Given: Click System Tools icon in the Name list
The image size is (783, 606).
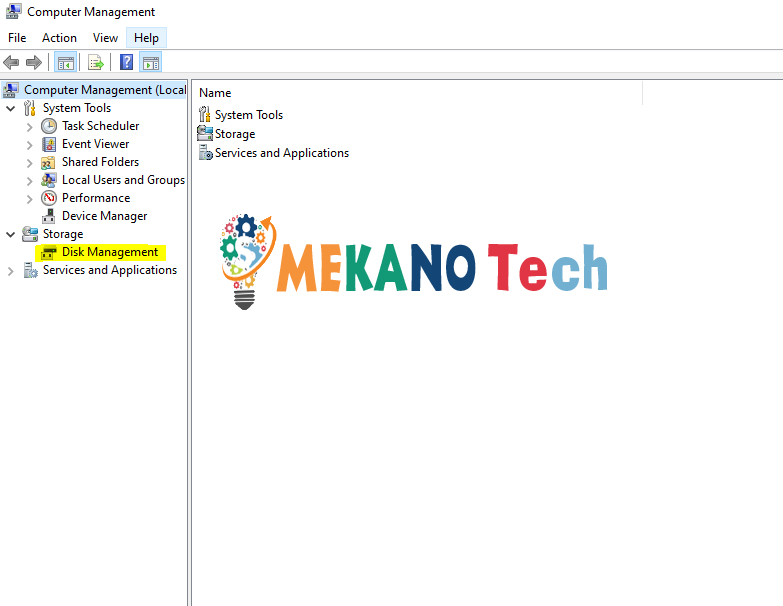Looking at the screenshot, I should click(205, 114).
